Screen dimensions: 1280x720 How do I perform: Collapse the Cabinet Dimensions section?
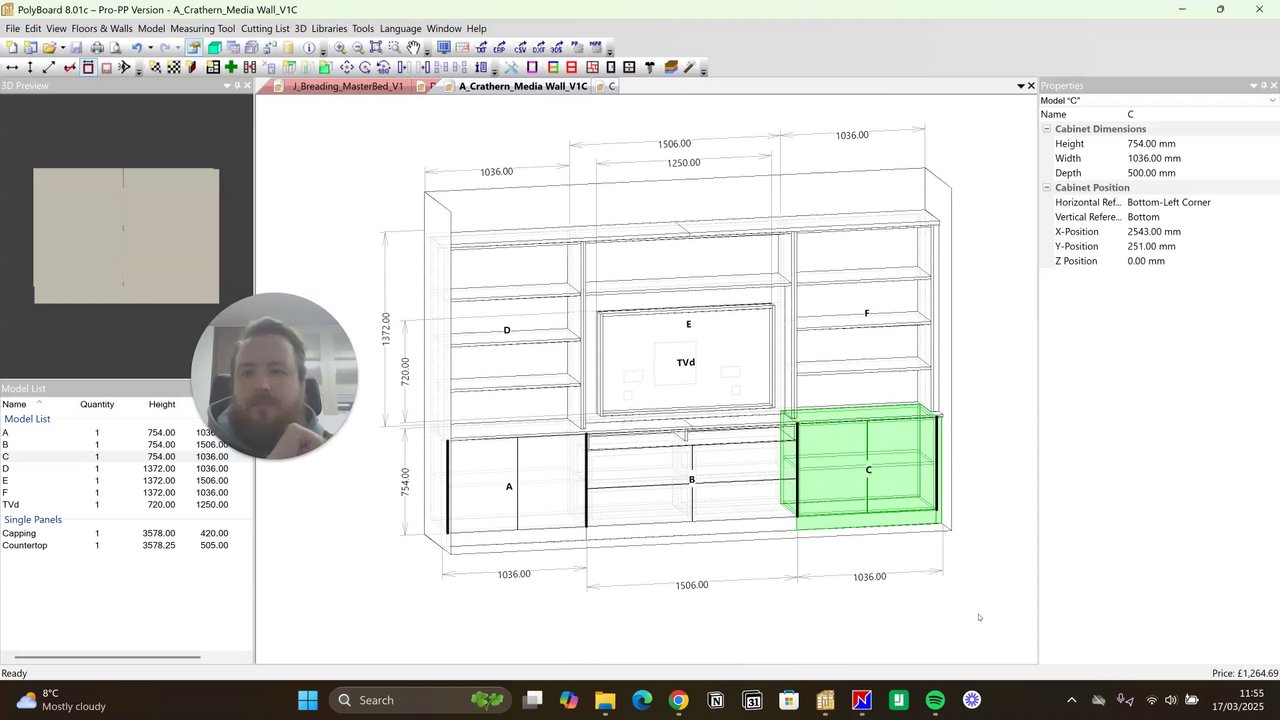click(1047, 129)
